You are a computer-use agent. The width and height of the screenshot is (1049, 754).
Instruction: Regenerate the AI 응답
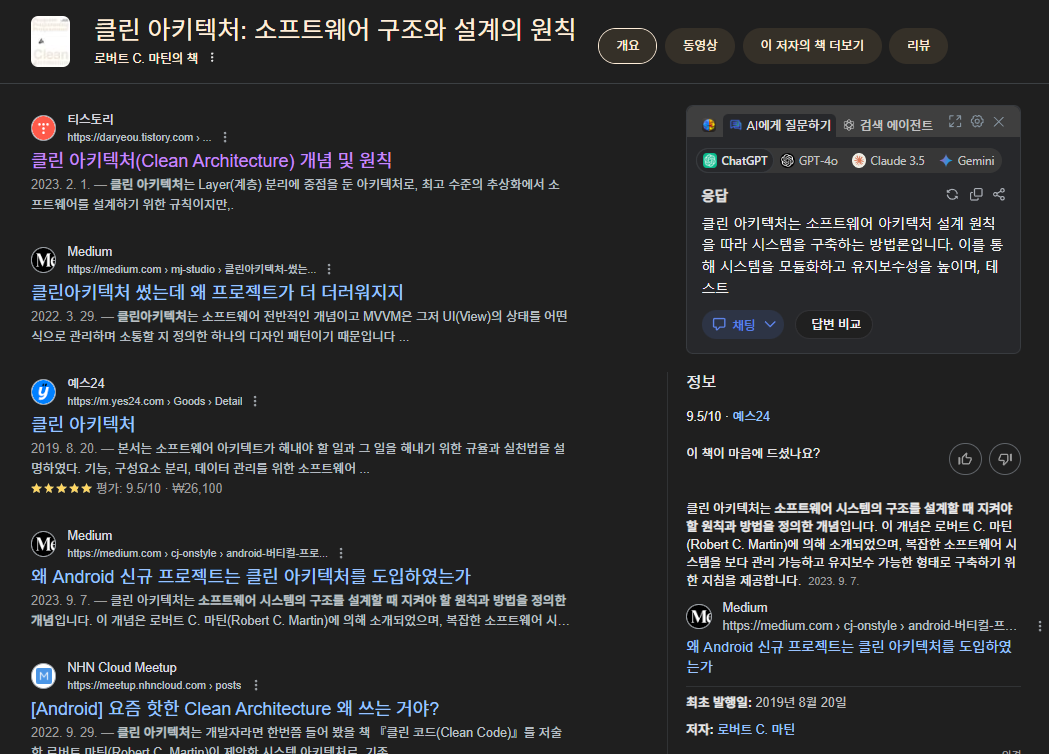point(952,194)
